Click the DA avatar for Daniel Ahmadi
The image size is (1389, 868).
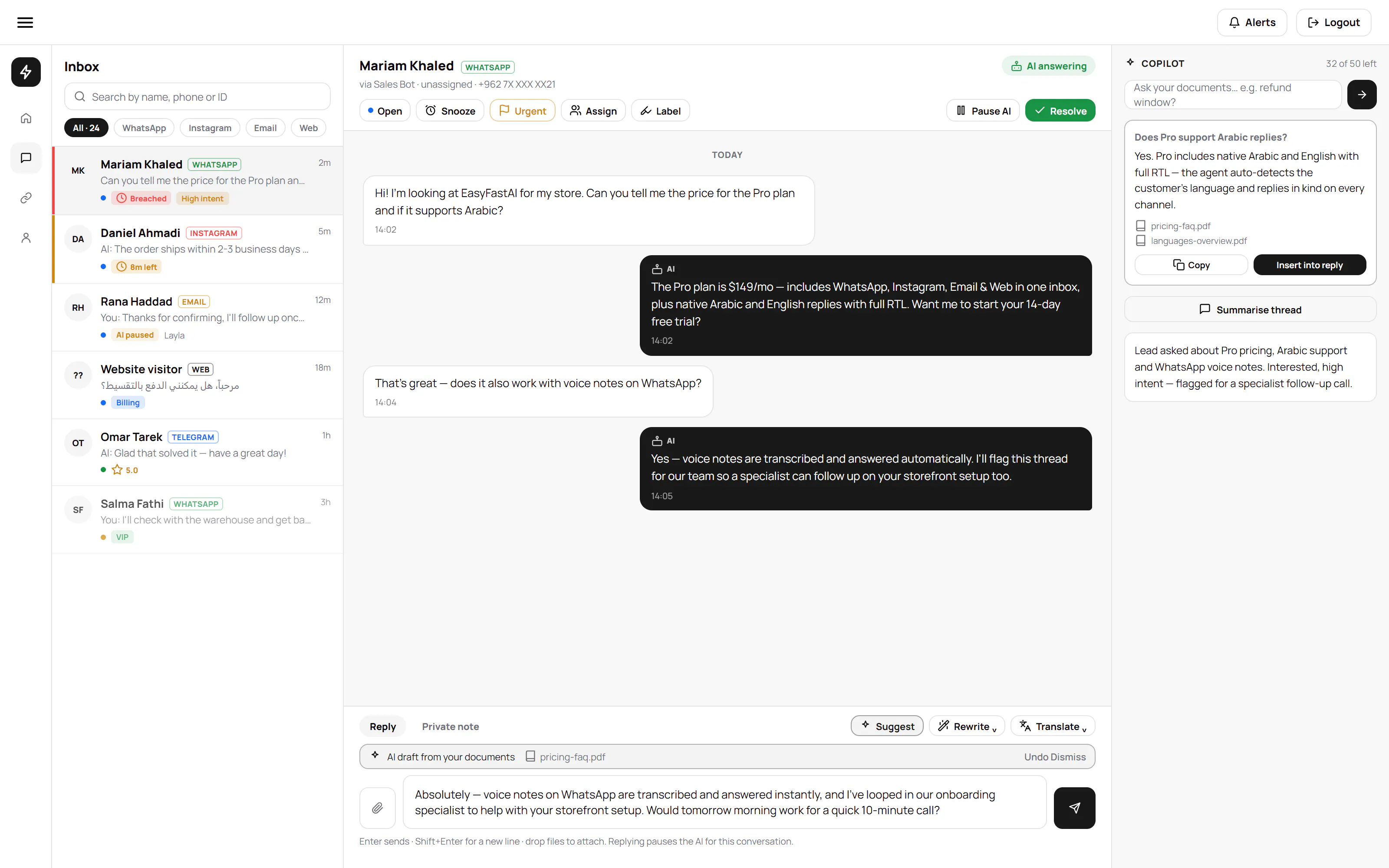(78, 239)
